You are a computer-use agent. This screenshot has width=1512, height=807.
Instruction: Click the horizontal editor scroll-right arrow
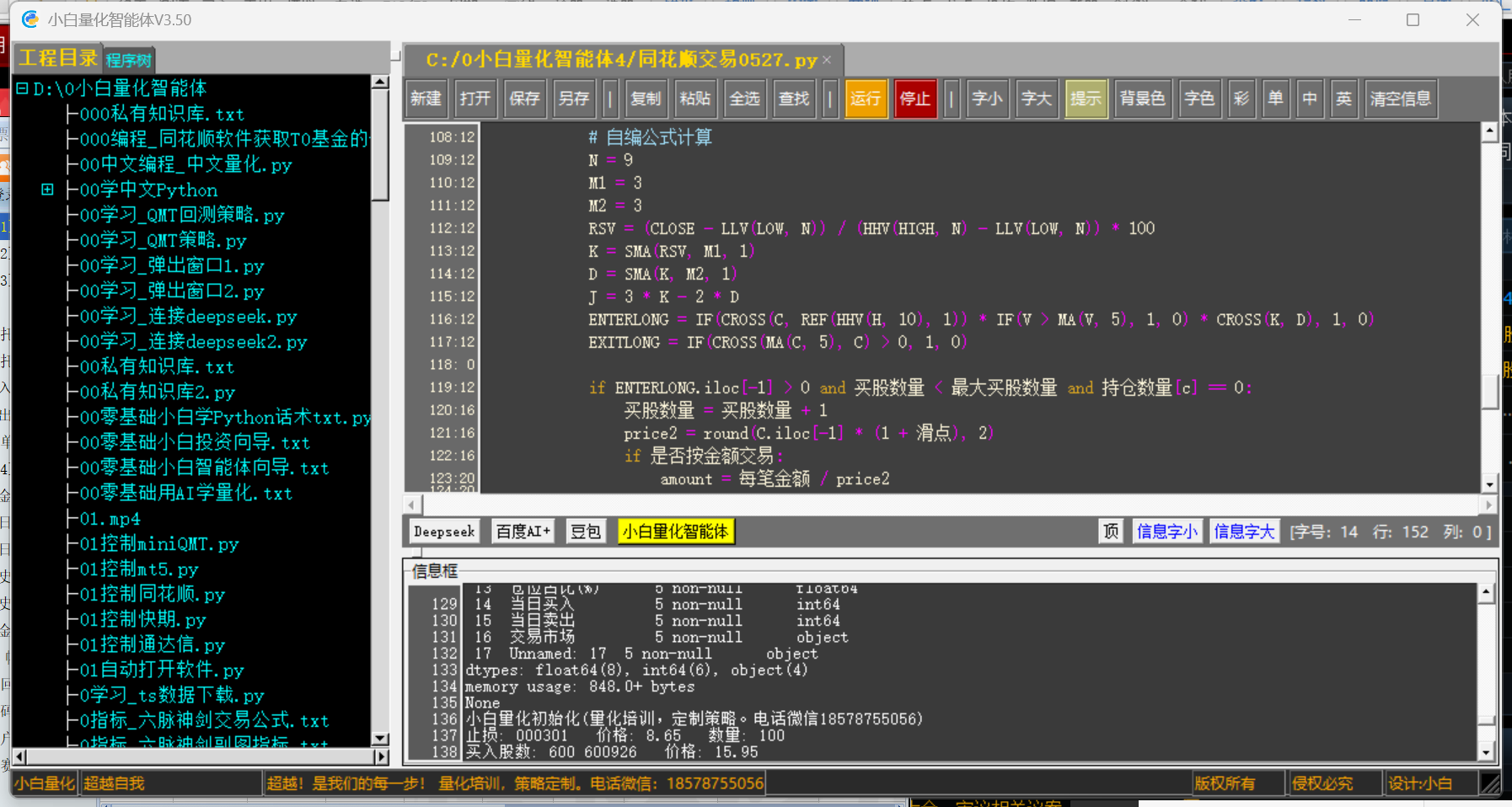(x=1489, y=505)
